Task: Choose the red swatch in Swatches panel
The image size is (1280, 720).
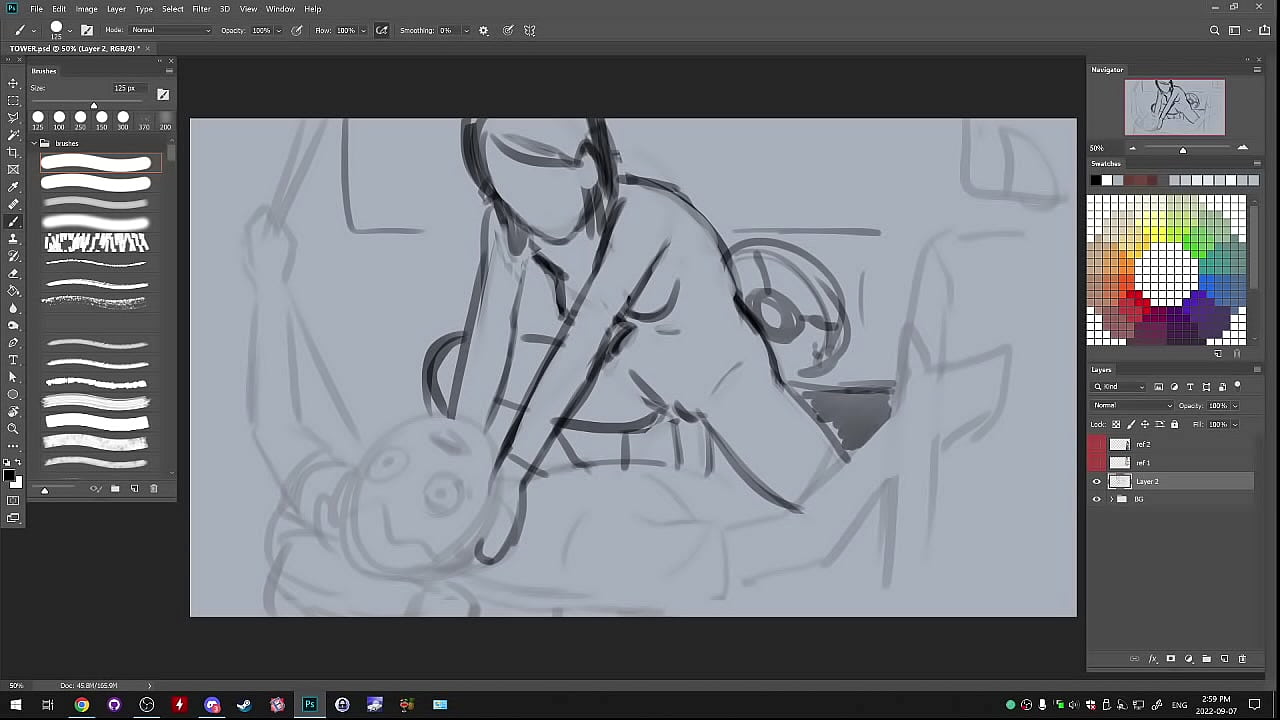Action: [x=1136, y=297]
